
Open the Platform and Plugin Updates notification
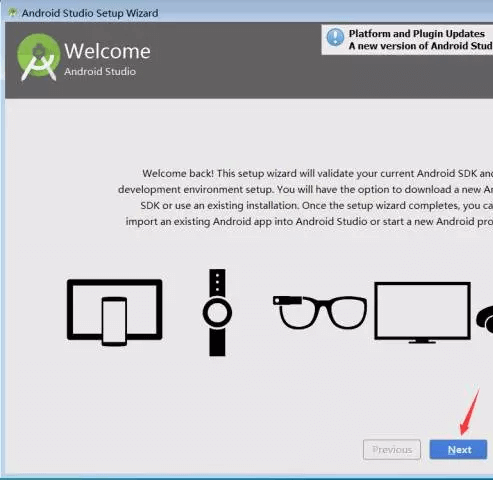pyautogui.click(x=407, y=40)
